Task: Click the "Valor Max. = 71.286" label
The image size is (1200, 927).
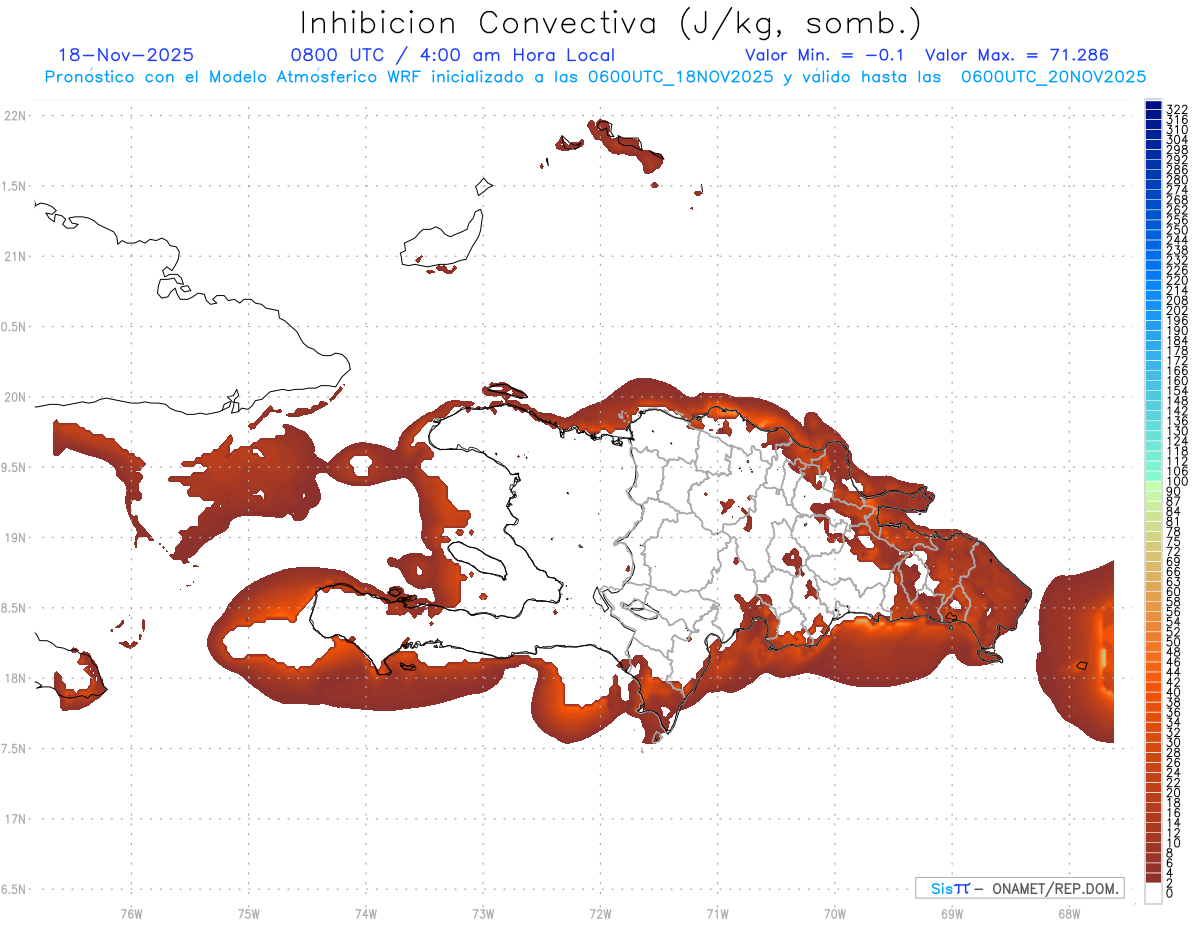Action: 1017,55
